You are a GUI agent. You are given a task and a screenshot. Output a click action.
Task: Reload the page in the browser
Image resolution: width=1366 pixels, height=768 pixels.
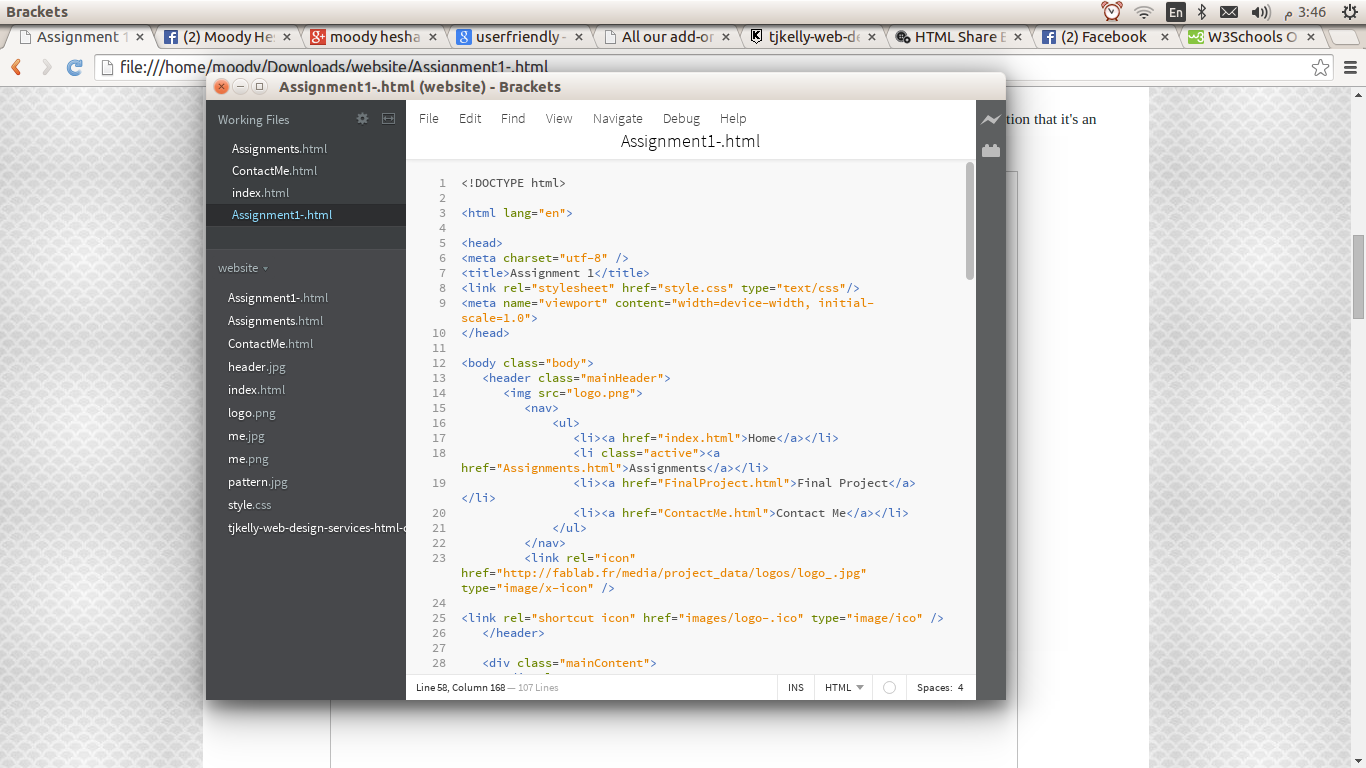pos(74,67)
